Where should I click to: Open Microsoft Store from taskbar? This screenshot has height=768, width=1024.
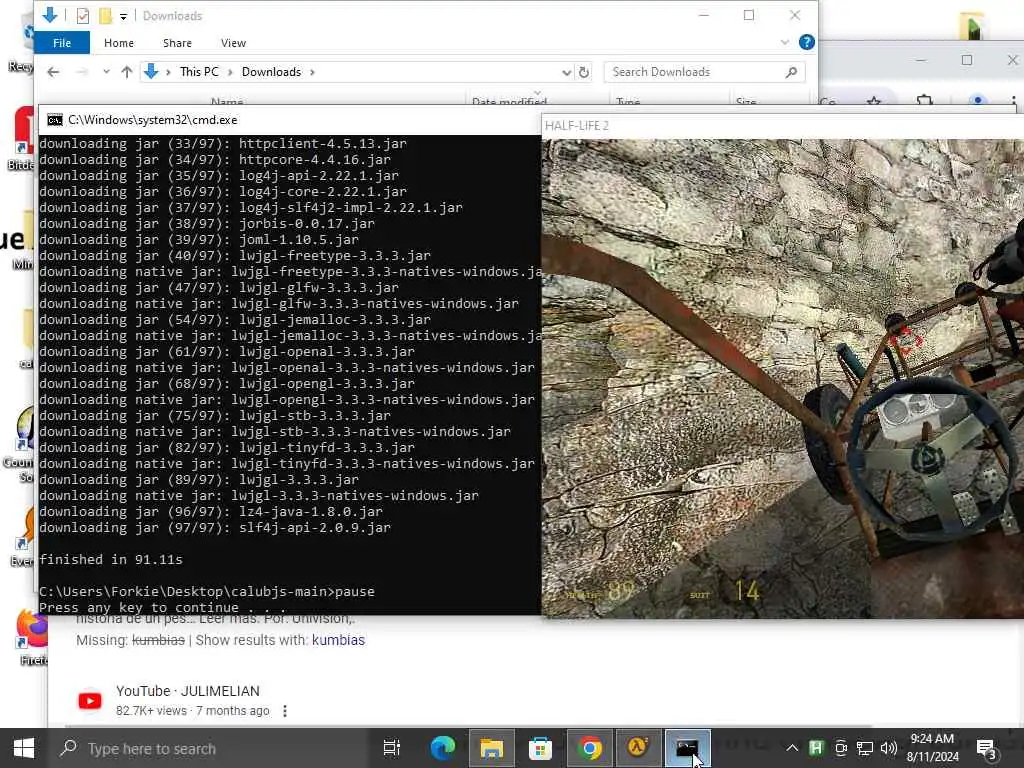[x=540, y=748]
